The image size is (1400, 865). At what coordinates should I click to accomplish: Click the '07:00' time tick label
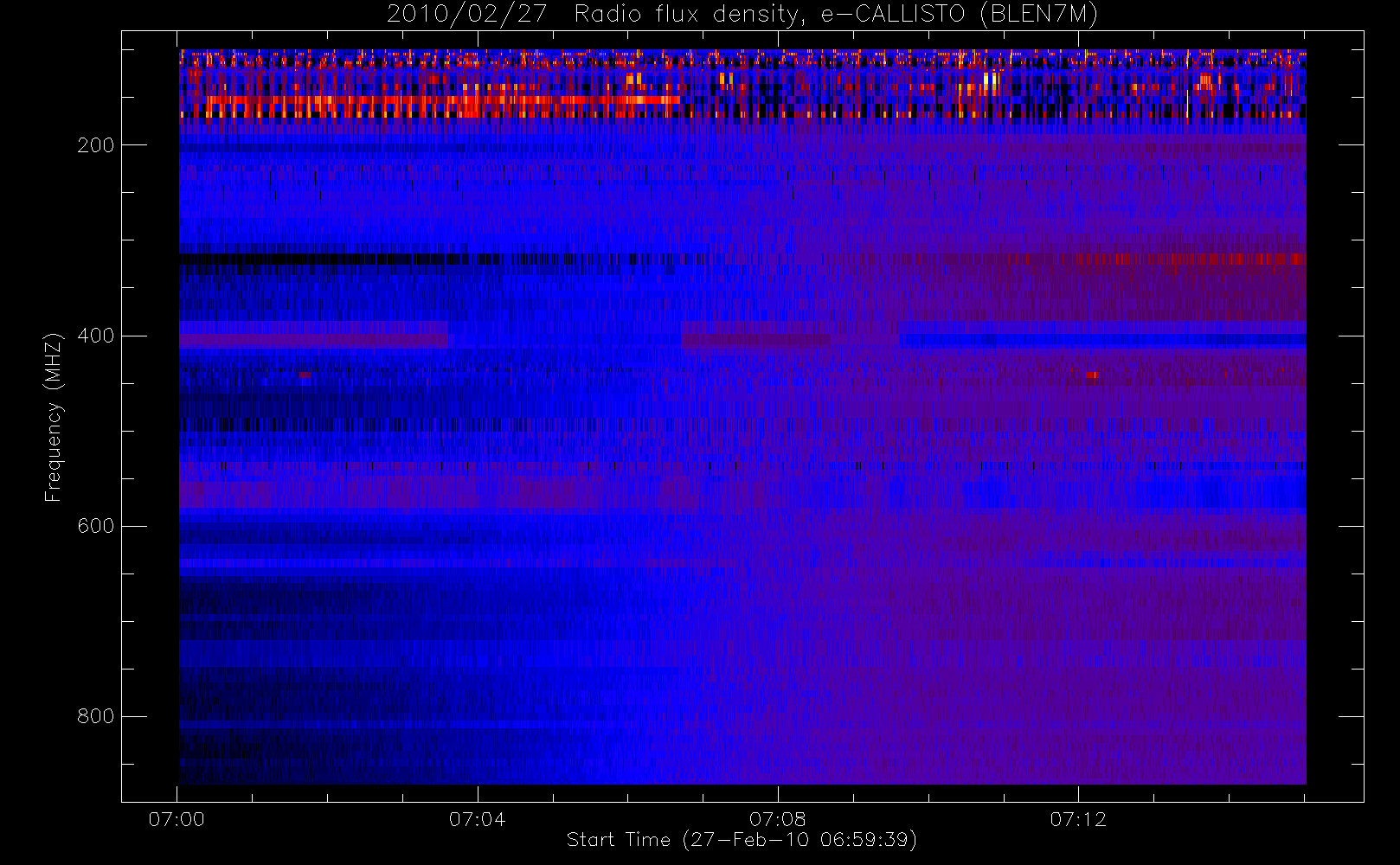pos(177,819)
